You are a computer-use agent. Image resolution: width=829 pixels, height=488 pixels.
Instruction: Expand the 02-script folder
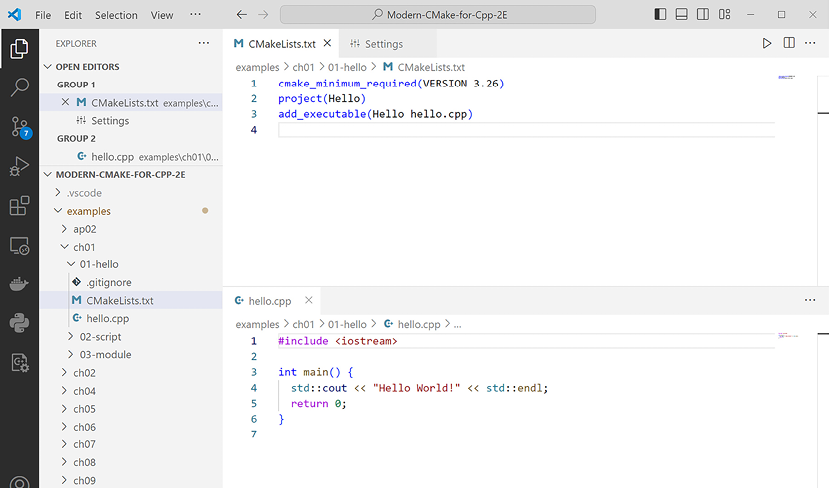(x=100, y=337)
